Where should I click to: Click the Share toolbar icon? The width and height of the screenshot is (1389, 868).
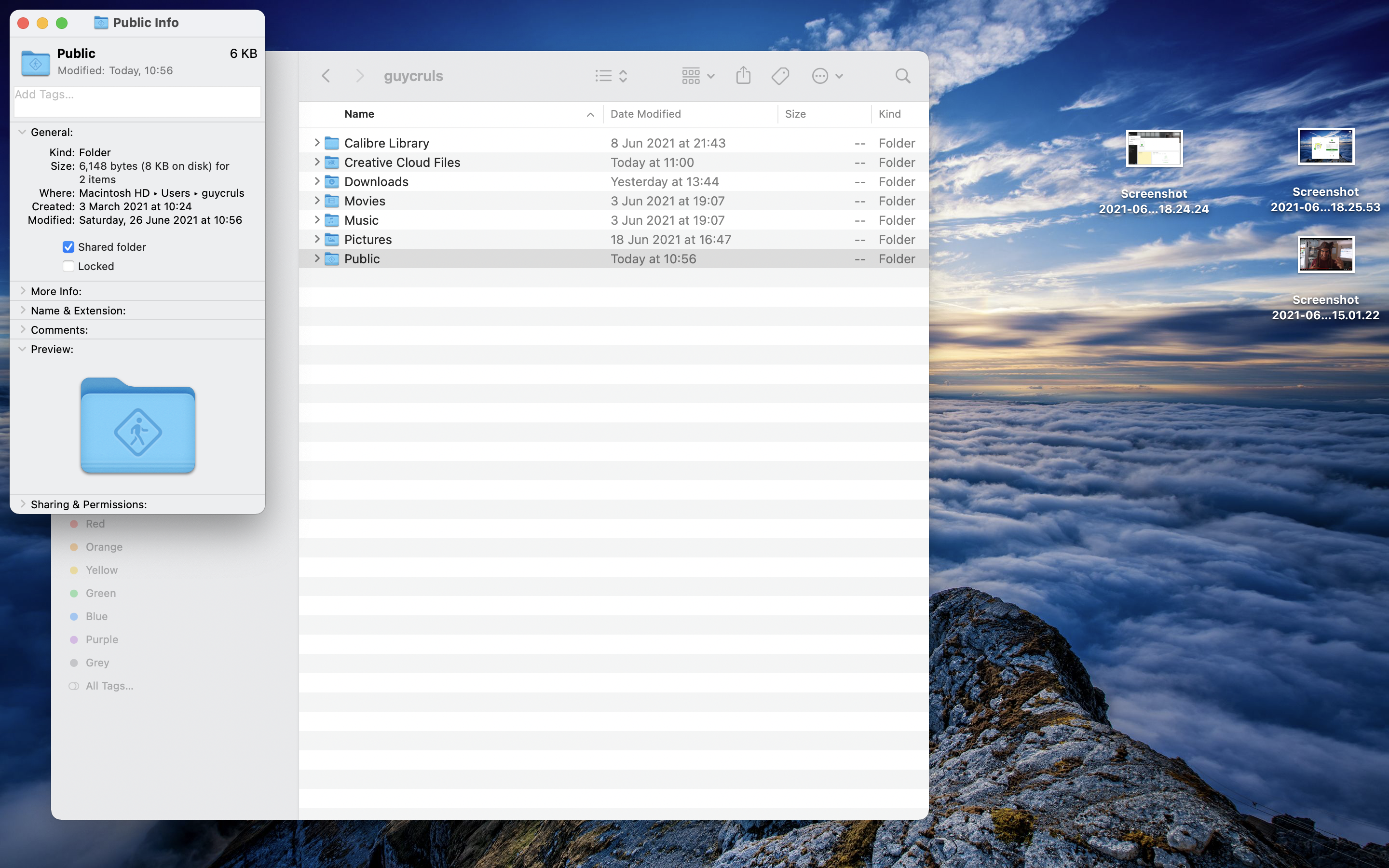[743, 76]
